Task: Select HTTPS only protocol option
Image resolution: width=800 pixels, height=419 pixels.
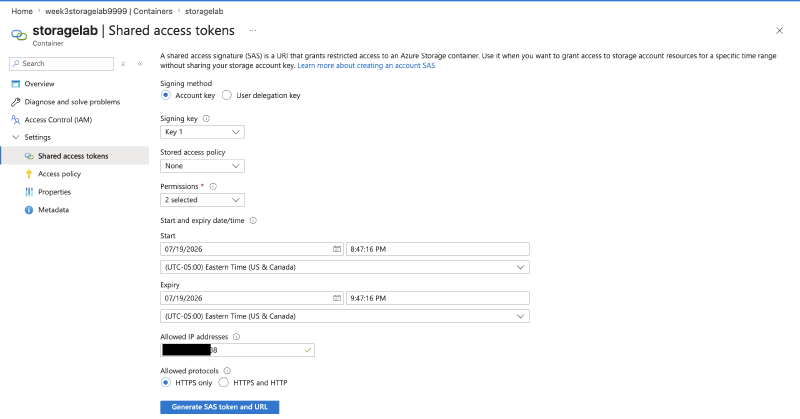Action: pyautogui.click(x=166, y=382)
